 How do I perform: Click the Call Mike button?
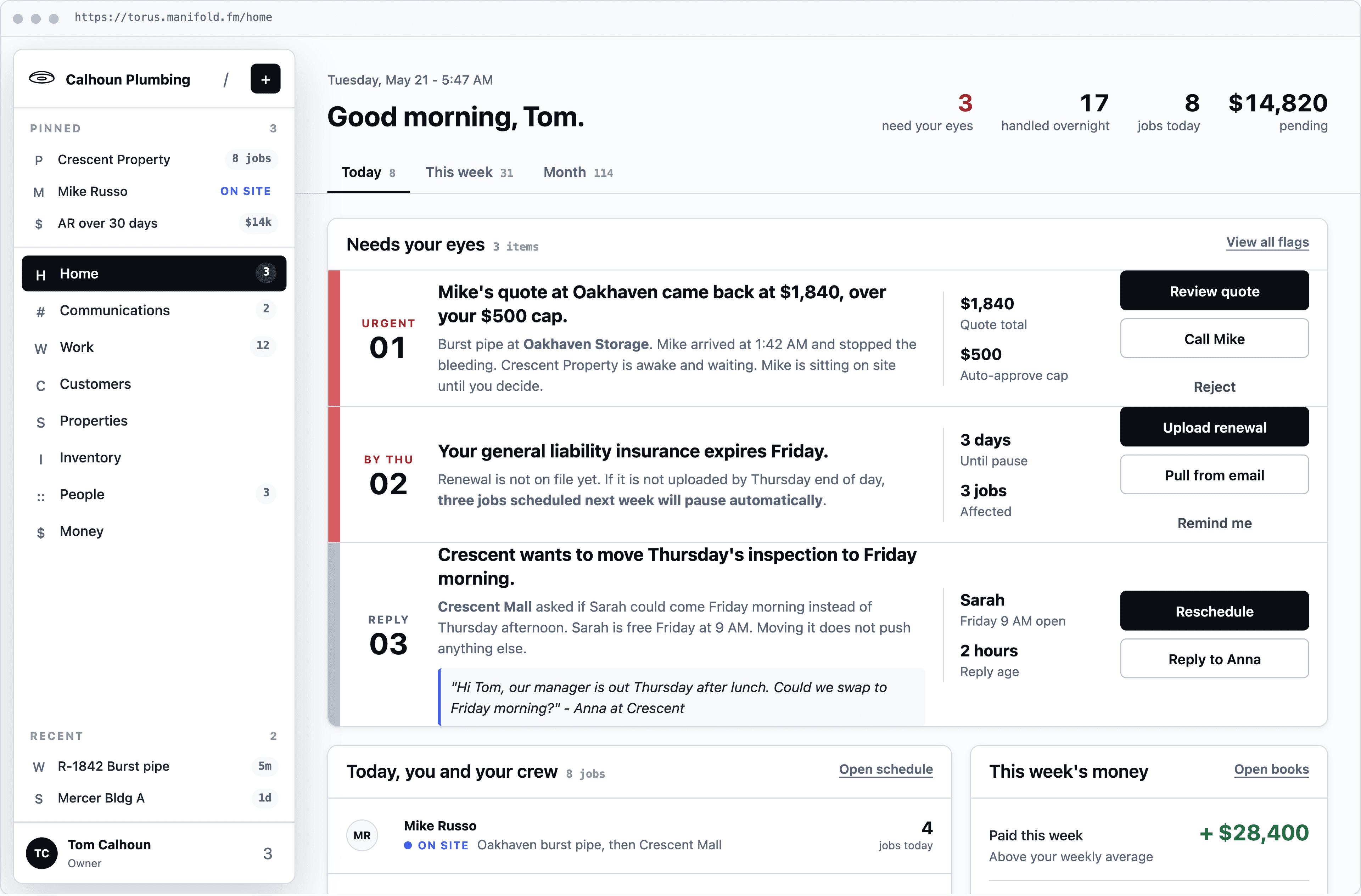1214,338
